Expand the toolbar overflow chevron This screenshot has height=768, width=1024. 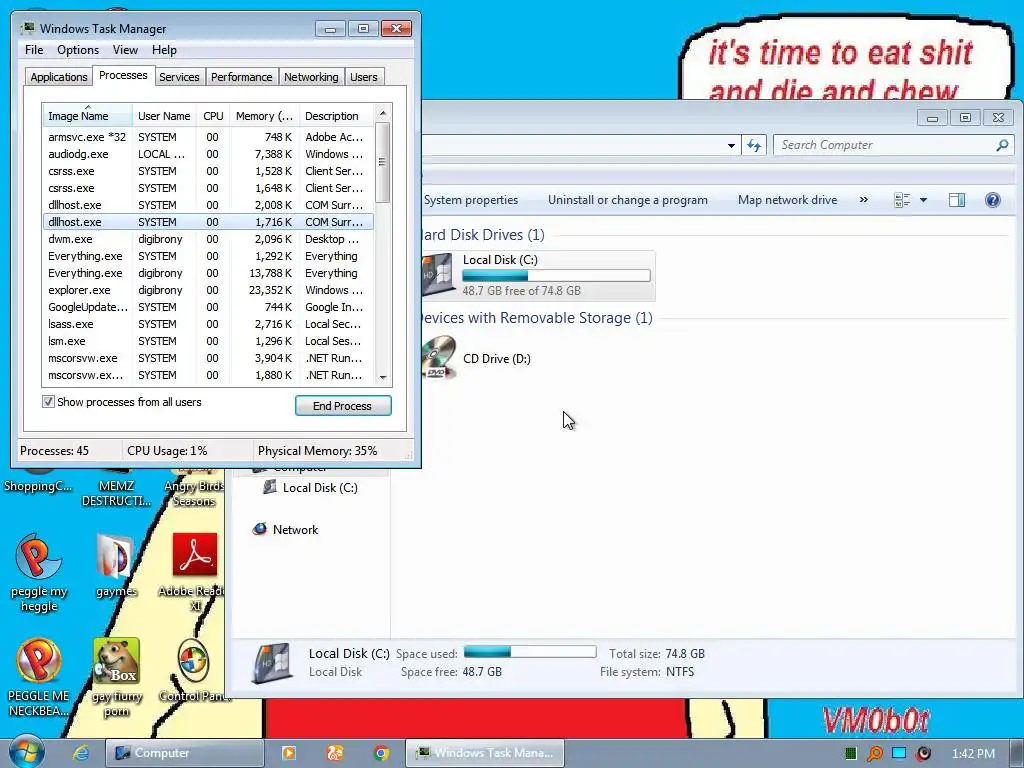click(x=863, y=200)
